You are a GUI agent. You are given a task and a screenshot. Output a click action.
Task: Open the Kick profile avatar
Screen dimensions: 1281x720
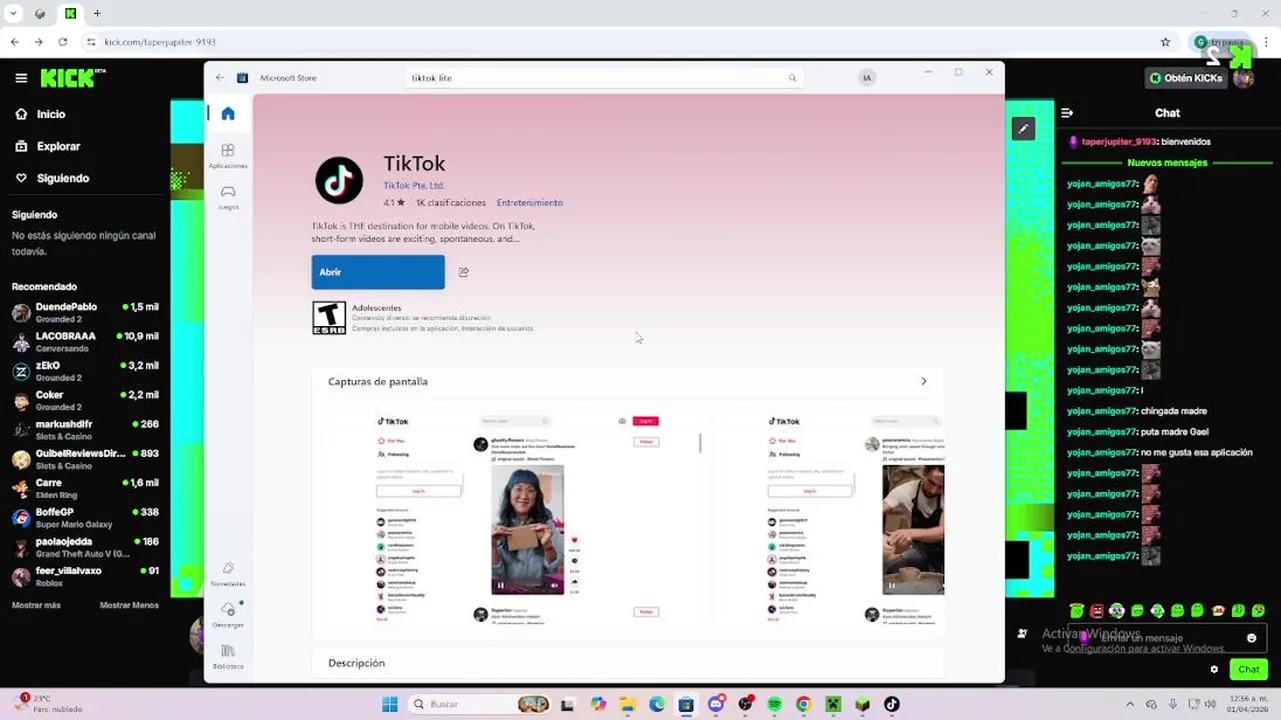pyautogui.click(x=1243, y=78)
